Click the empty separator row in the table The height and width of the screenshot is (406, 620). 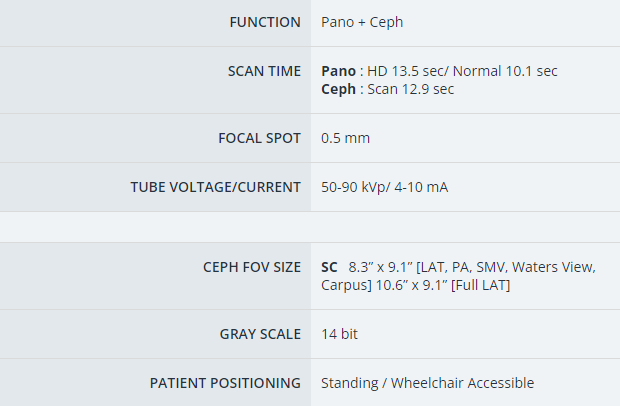tap(310, 227)
